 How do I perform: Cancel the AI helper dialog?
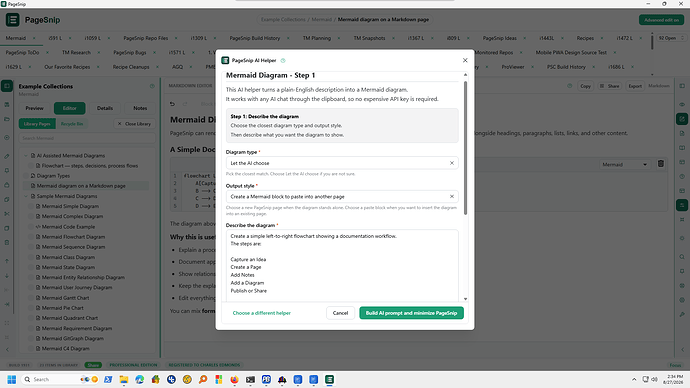tap(340, 313)
